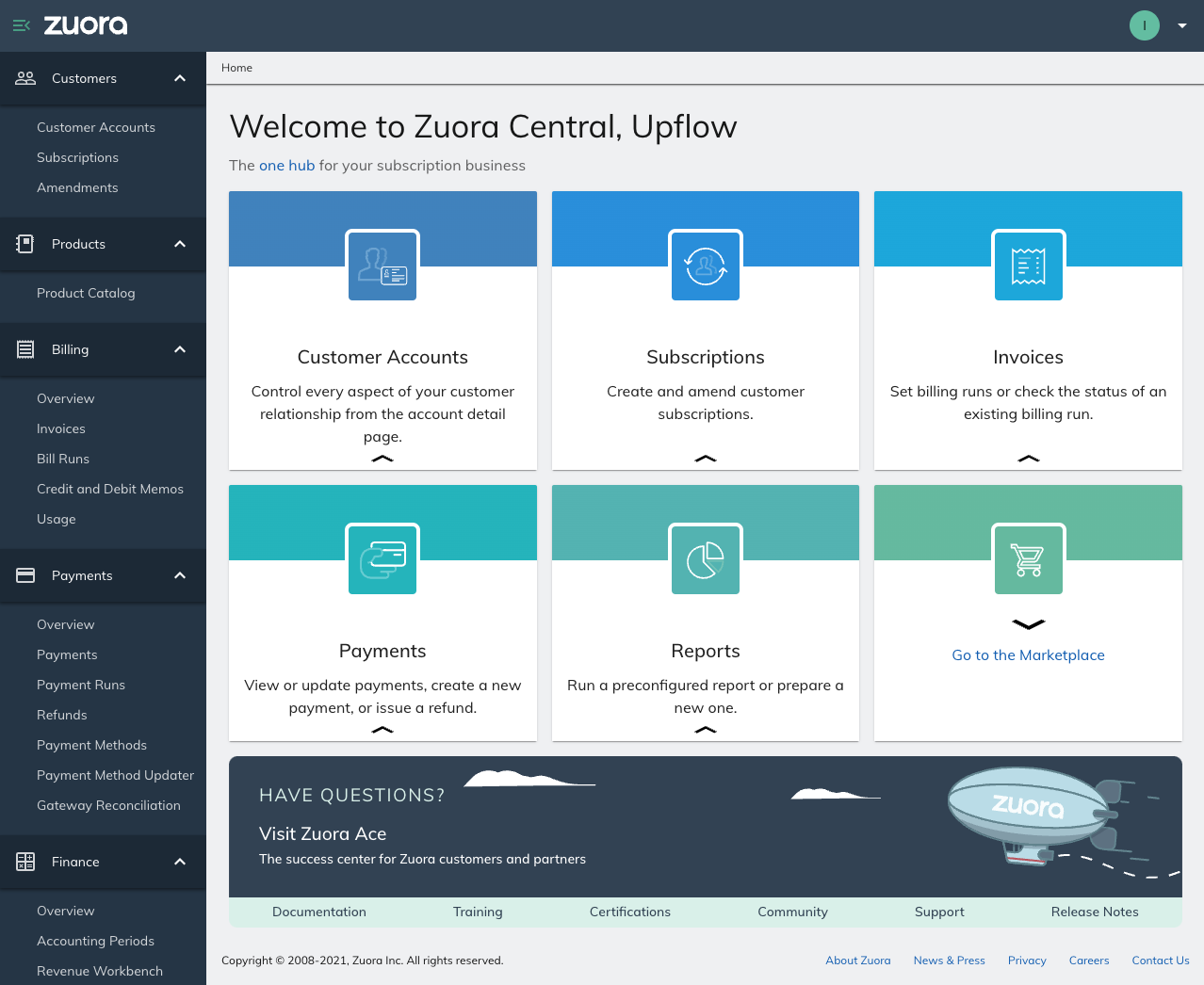Click the Invoices card receipt icon

(x=1029, y=266)
